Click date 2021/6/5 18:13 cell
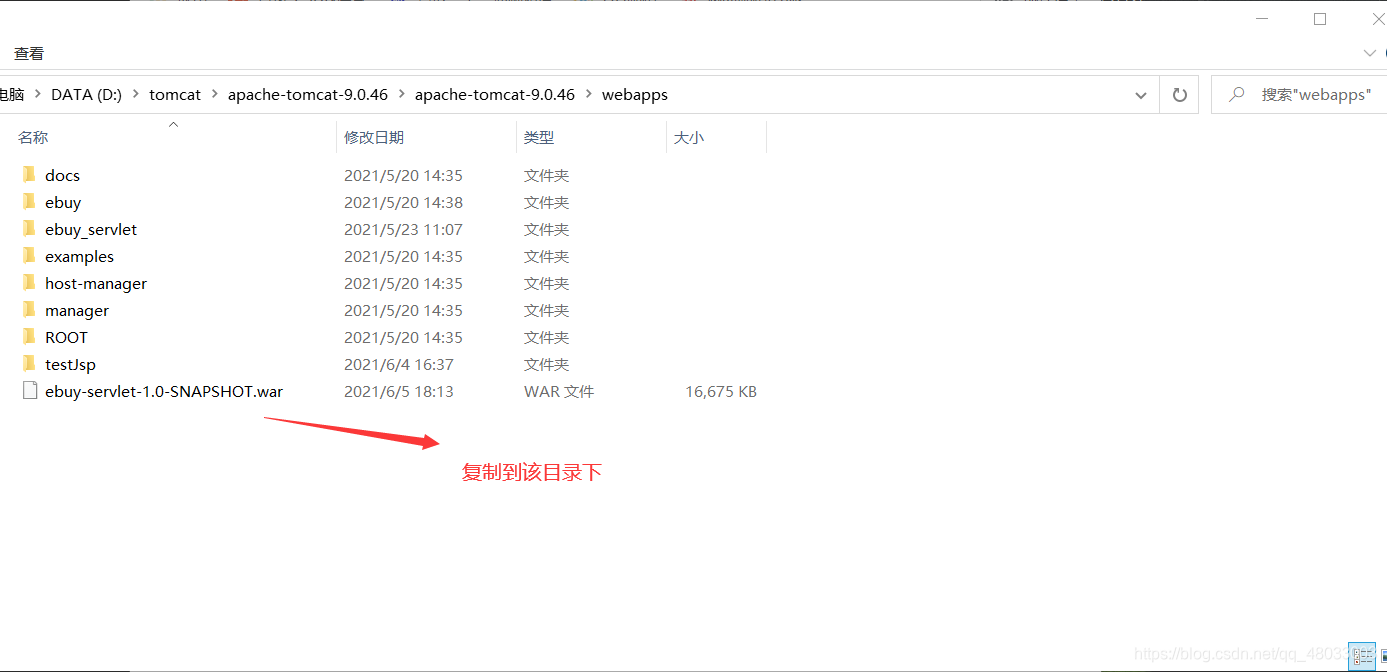 [399, 391]
